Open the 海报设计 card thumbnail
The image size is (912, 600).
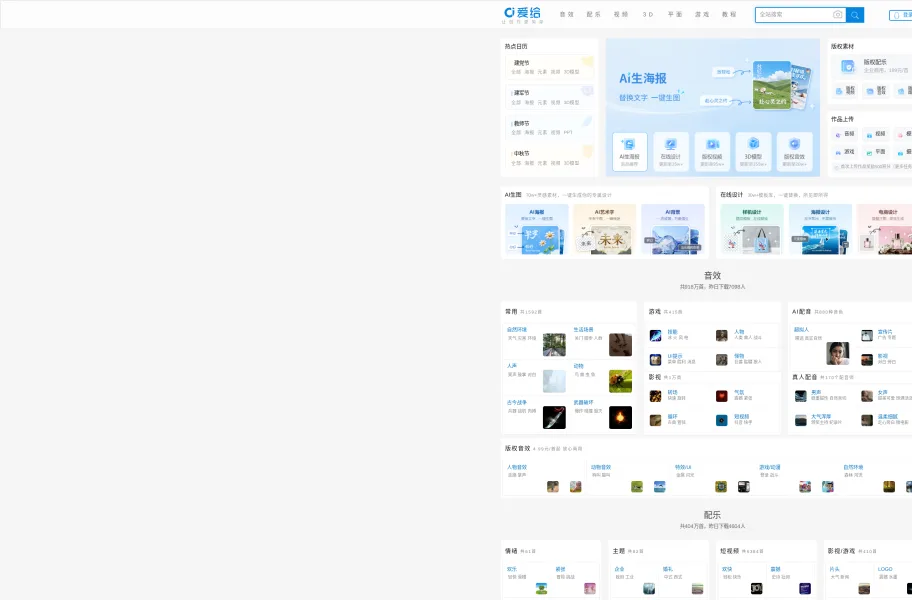click(x=820, y=230)
